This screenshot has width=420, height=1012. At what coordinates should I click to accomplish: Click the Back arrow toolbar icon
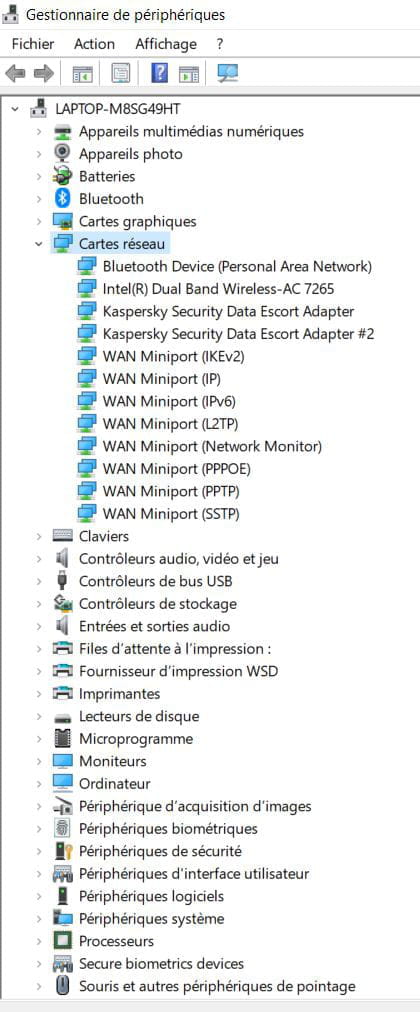14,74
